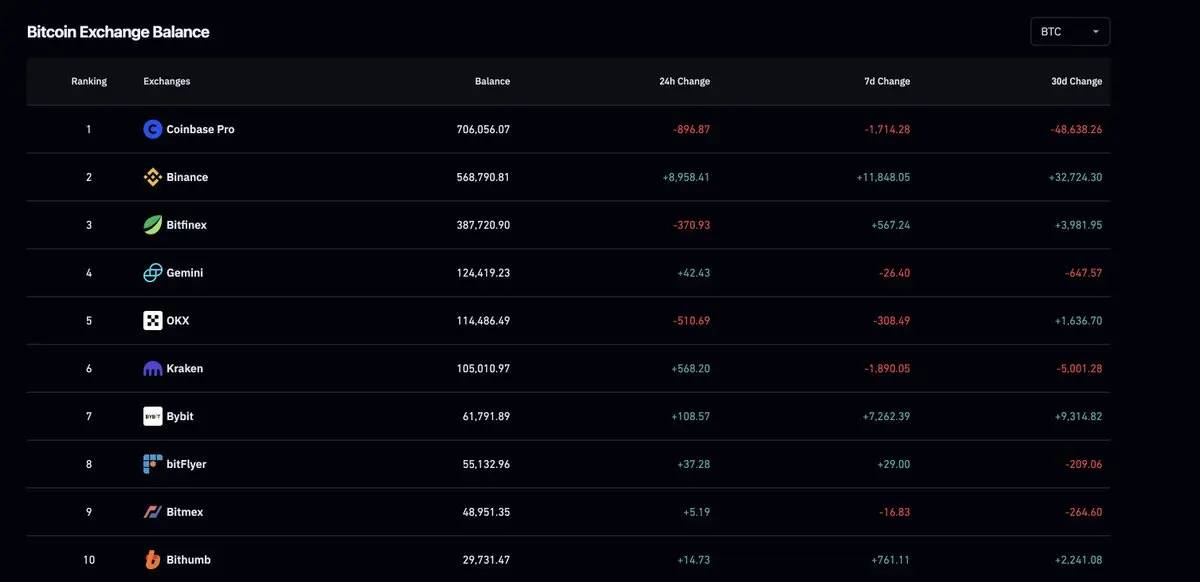
Task: Select Bybit balance 61,791.89
Action: coord(486,416)
